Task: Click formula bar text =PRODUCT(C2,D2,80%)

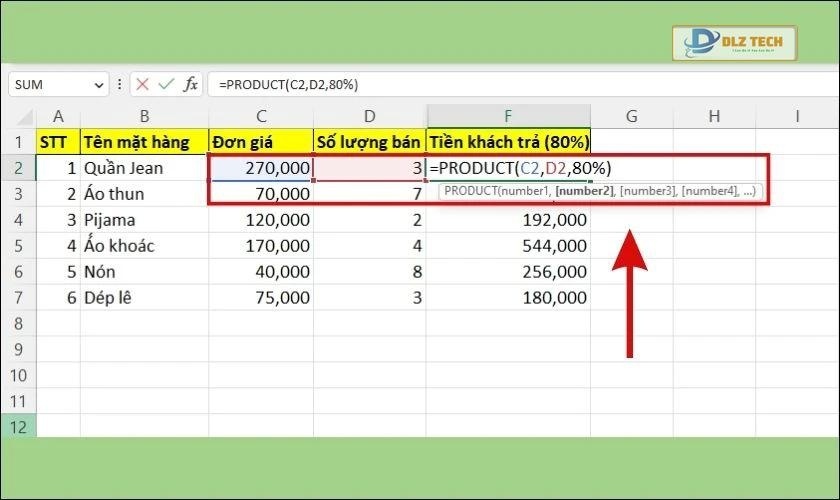Action: click(288, 85)
